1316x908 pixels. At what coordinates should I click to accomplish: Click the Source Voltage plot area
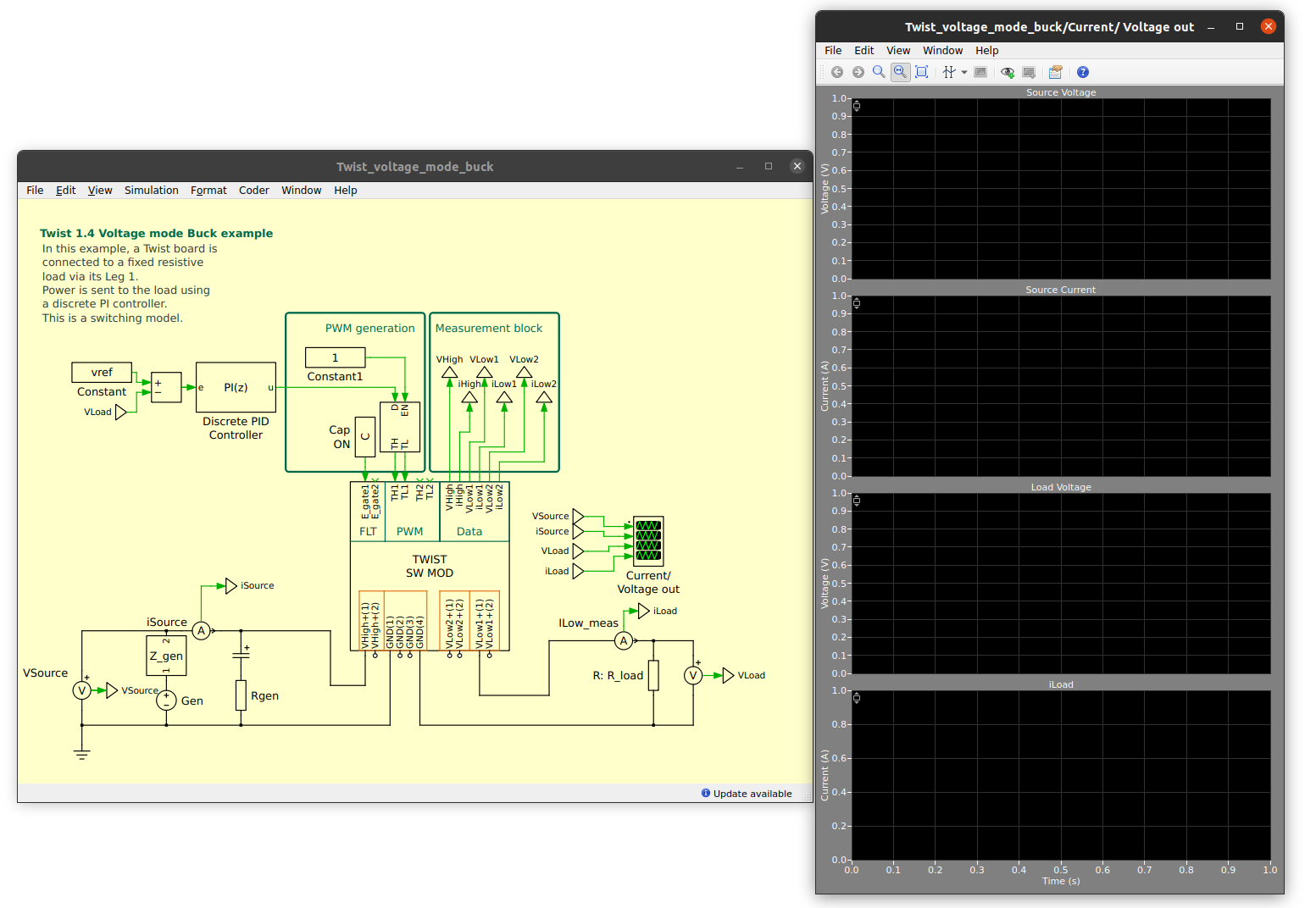(x=1061, y=188)
